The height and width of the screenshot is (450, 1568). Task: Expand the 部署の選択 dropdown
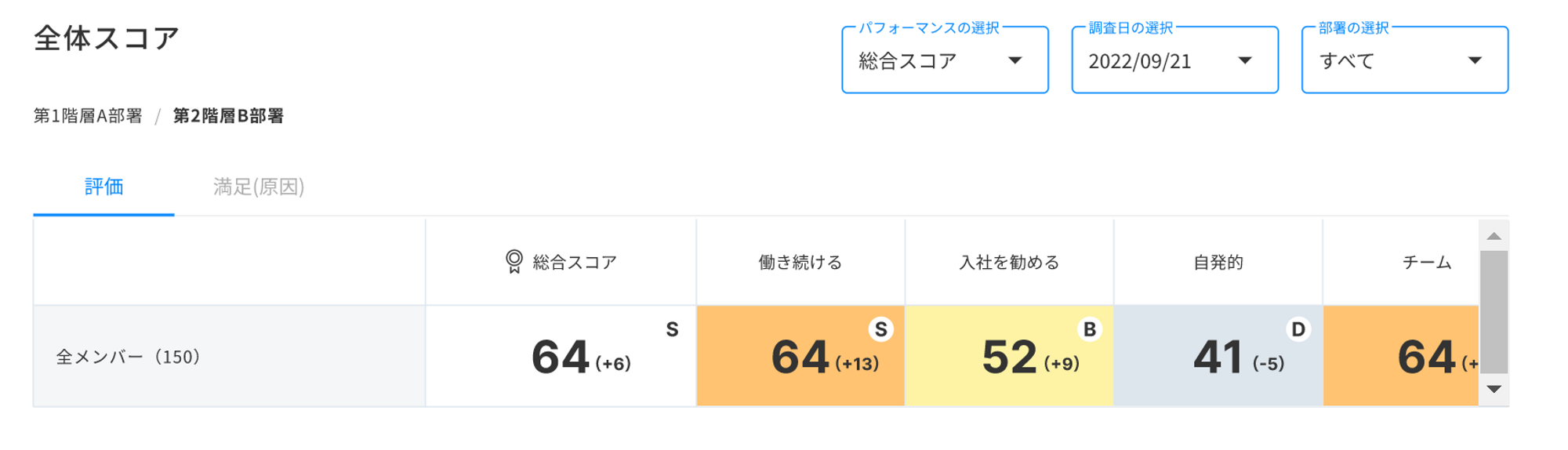click(1404, 60)
